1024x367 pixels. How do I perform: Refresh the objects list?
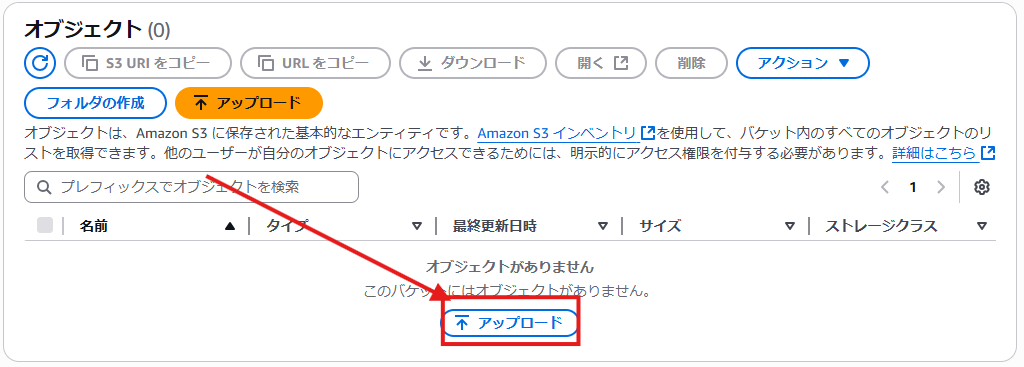(40, 63)
